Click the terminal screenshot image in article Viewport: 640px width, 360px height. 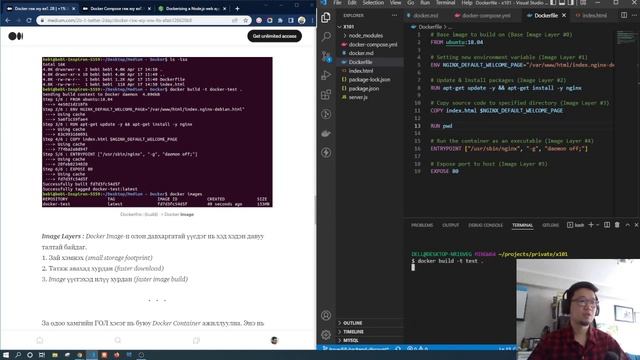(x=157, y=132)
